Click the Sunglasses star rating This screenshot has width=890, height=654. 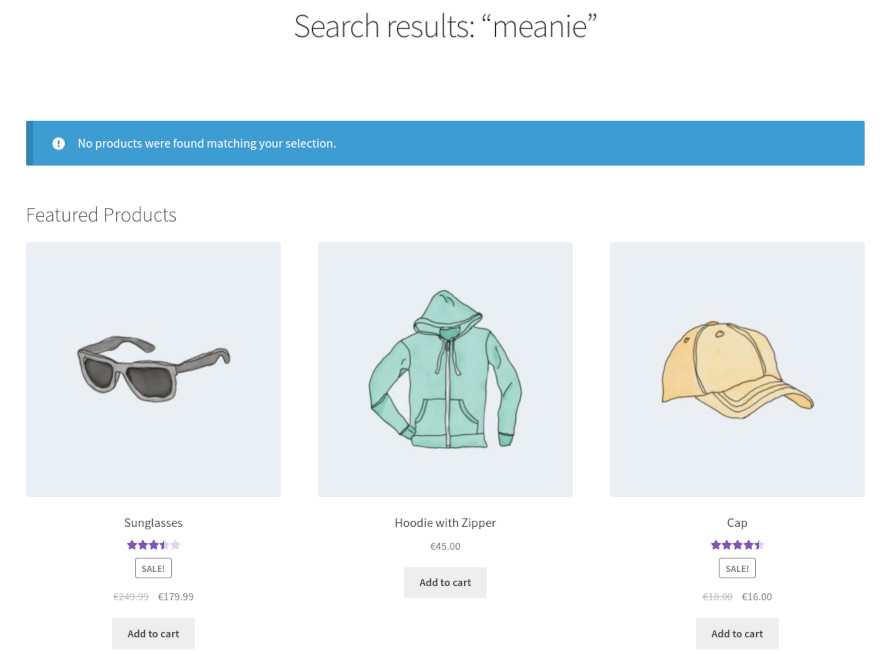pyautogui.click(x=153, y=545)
